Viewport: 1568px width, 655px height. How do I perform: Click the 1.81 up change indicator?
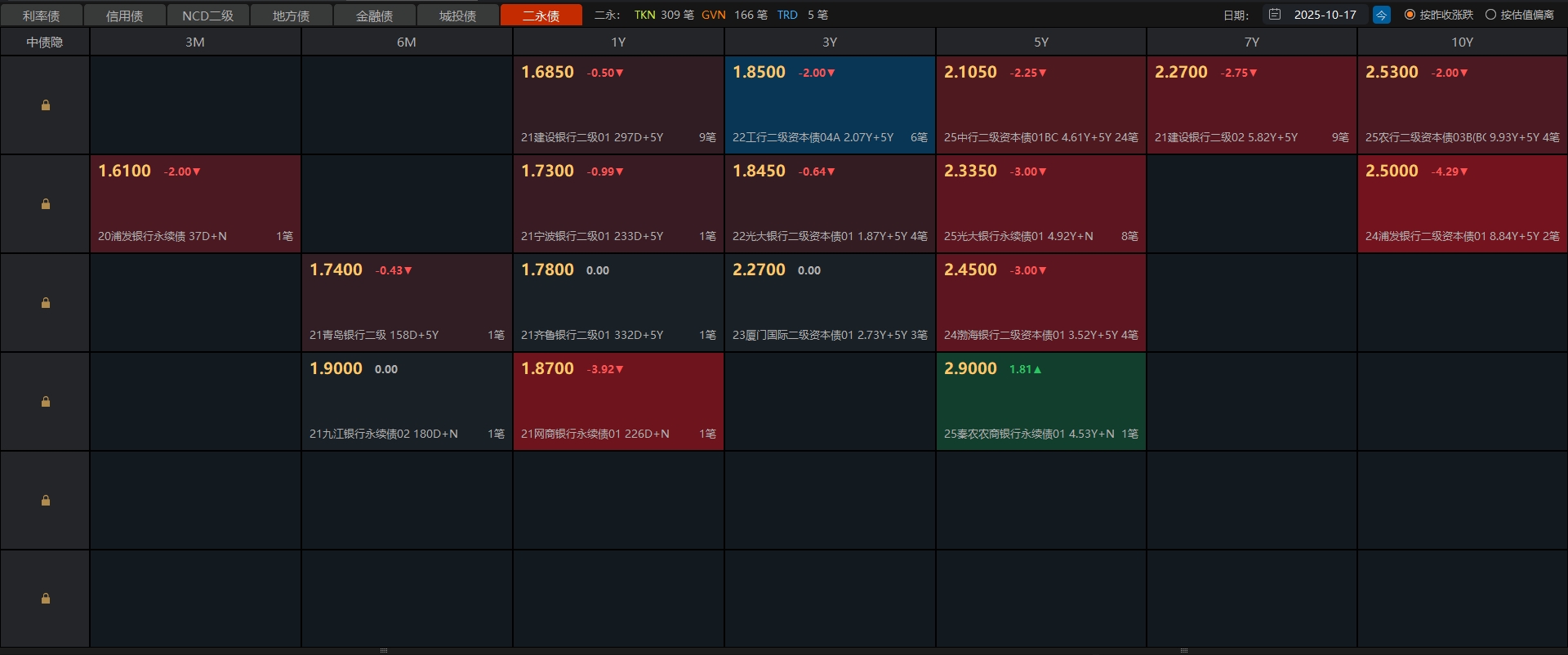click(1026, 369)
